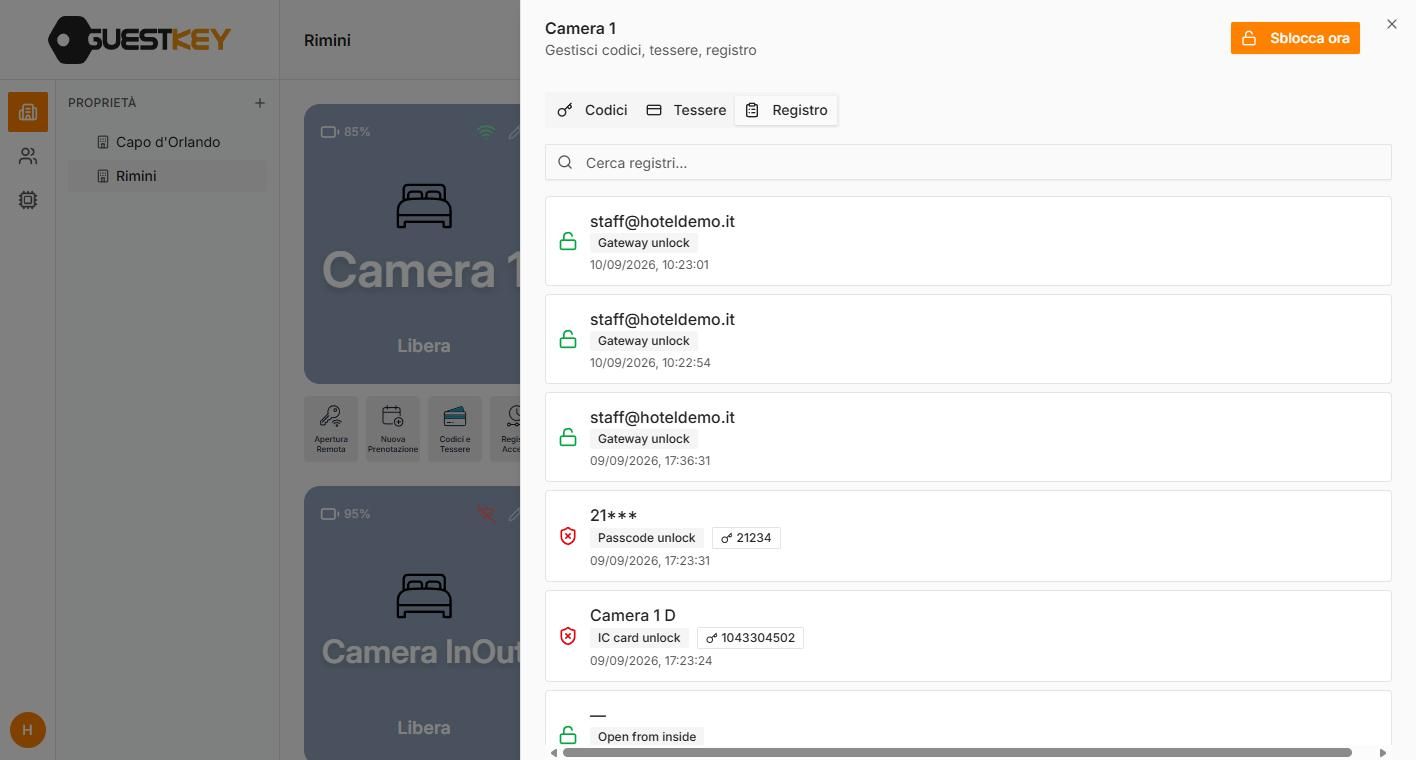Click green unlock icon at 17:36:31 entry
Image resolution: width=1416 pixels, height=760 pixels.
(x=568, y=437)
